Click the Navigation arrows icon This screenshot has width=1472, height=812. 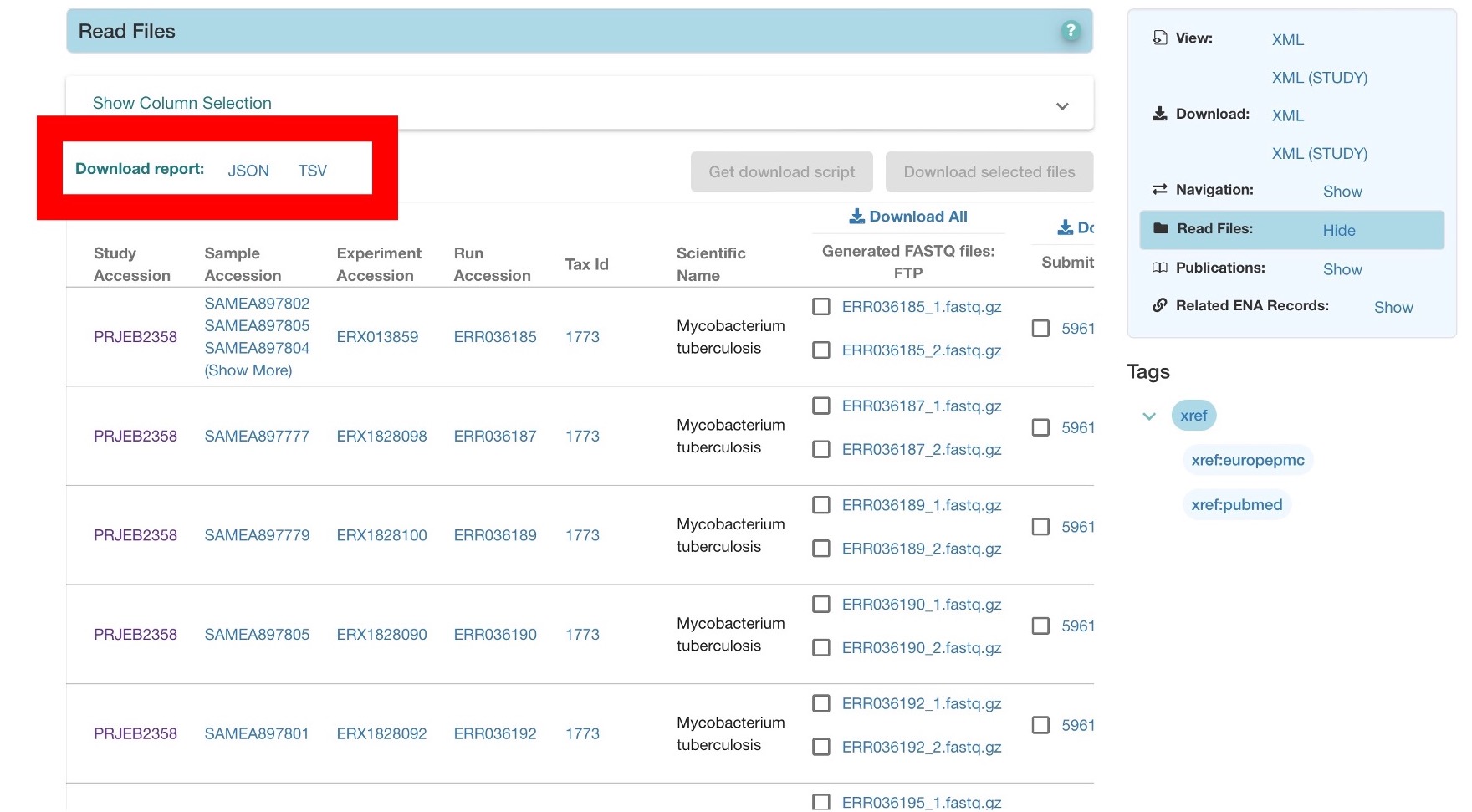[1159, 190]
